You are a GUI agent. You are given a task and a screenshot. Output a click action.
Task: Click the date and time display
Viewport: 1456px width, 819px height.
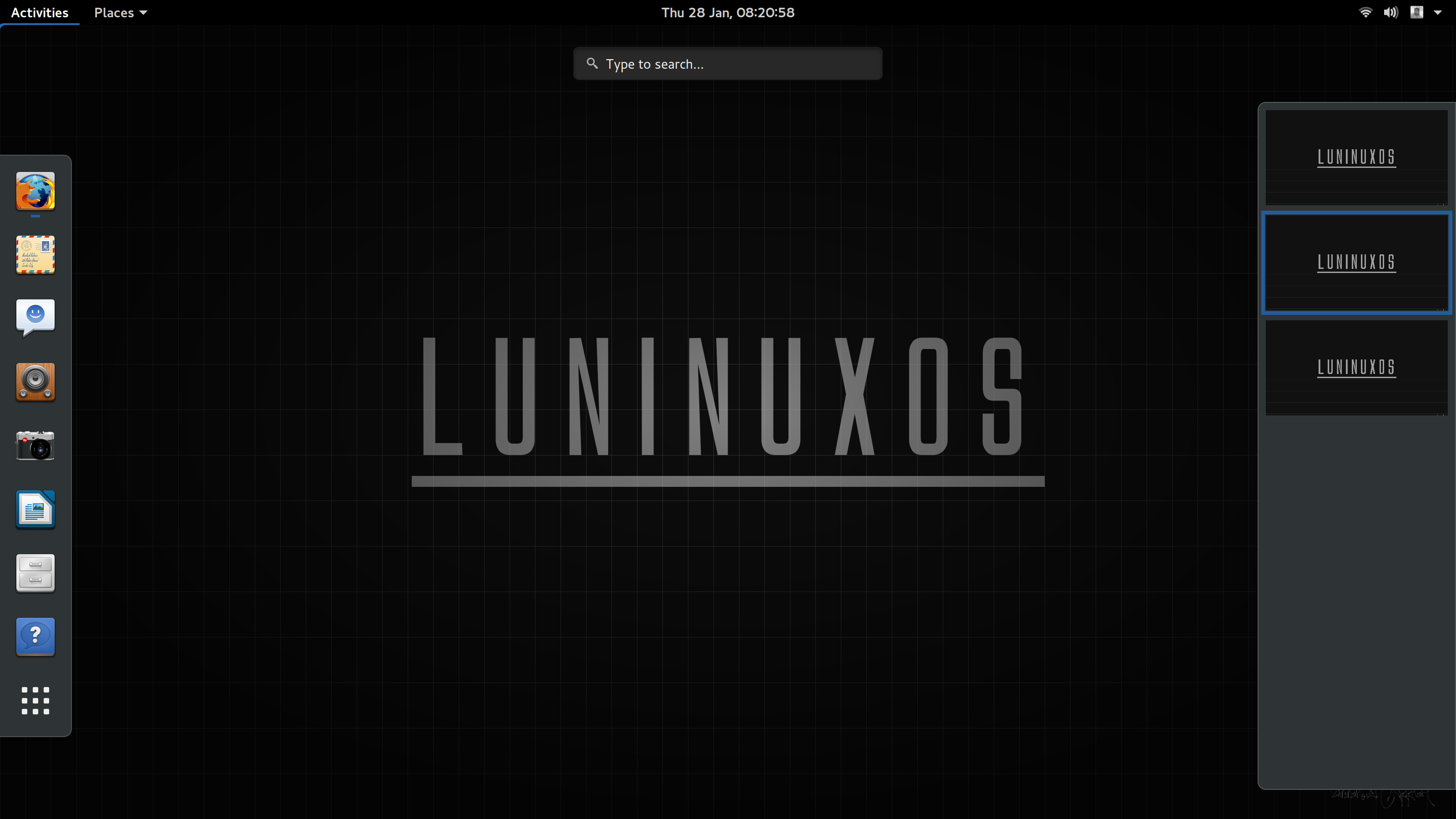coord(728,12)
